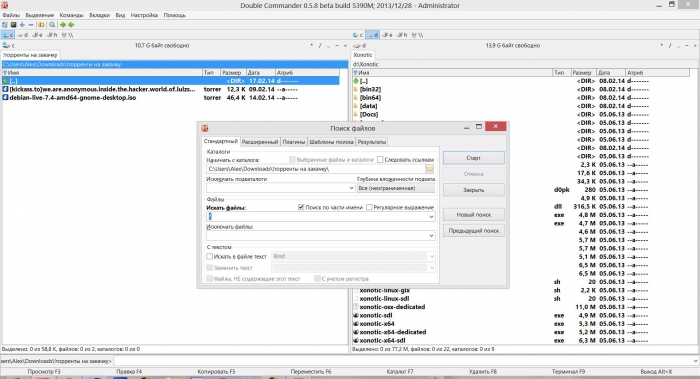
Task: Select drive d in left panel drive bar
Action: (x=22, y=35)
